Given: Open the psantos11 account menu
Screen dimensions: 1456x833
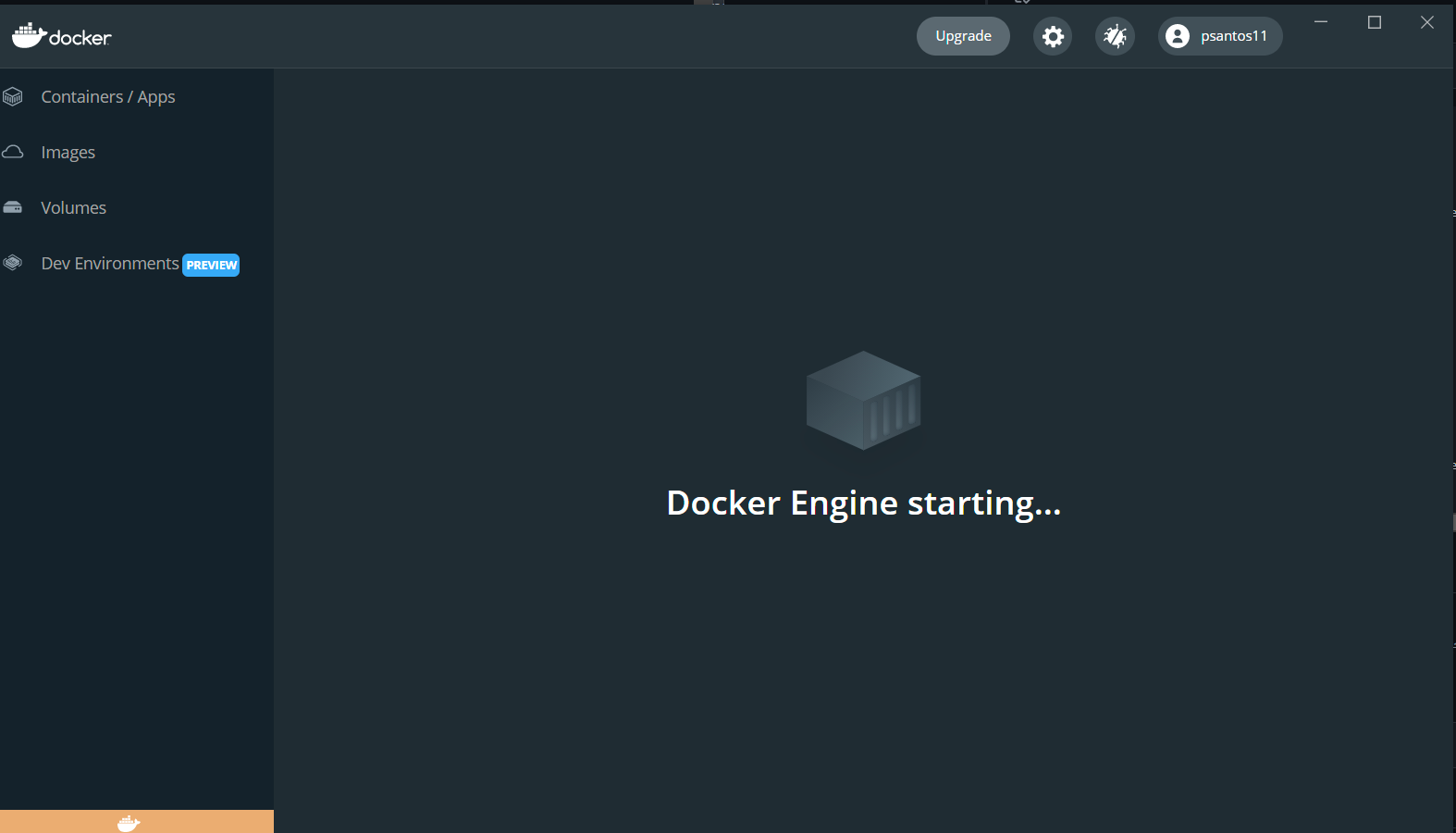Looking at the screenshot, I should coord(1220,36).
